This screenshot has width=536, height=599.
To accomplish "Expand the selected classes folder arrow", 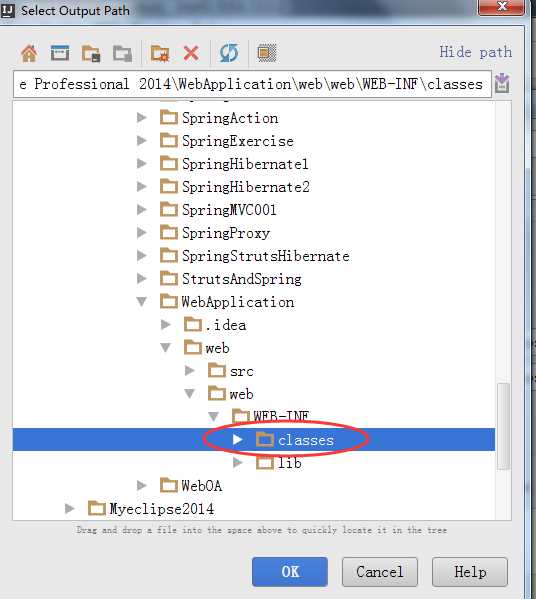I will tap(237, 440).
